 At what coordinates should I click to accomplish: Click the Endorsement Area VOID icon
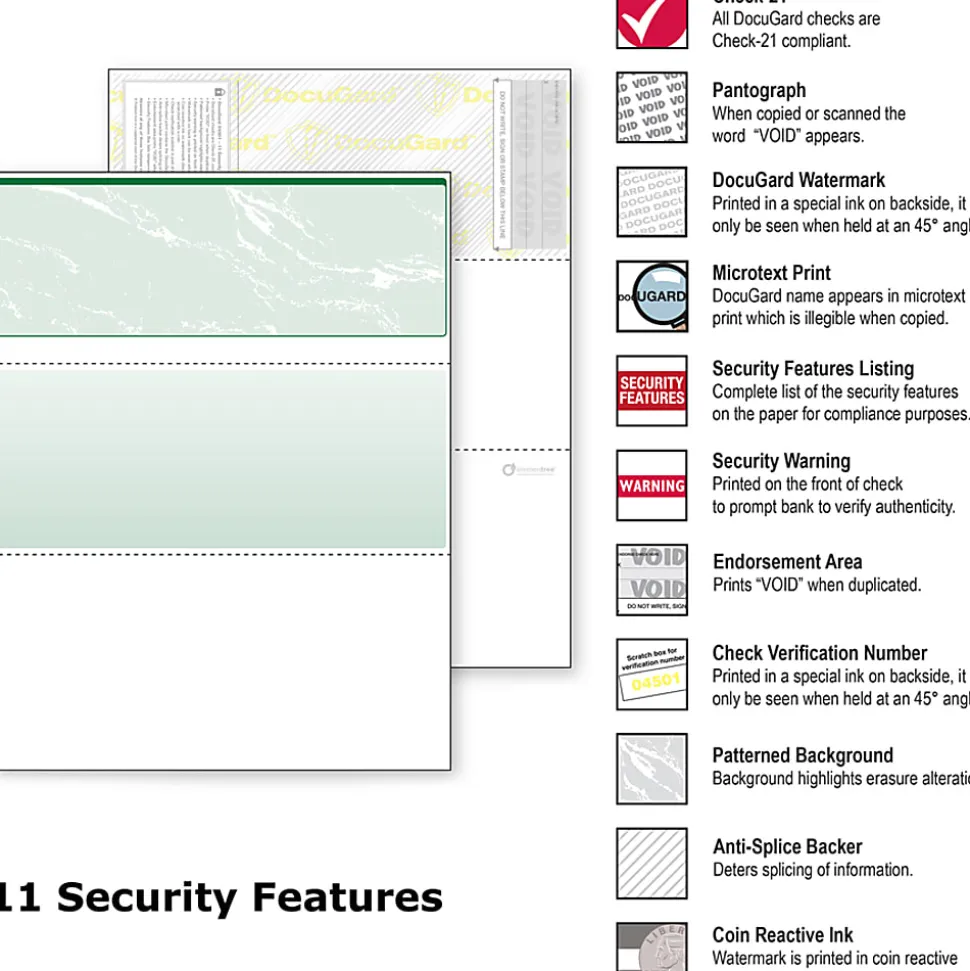coord(652,580)
